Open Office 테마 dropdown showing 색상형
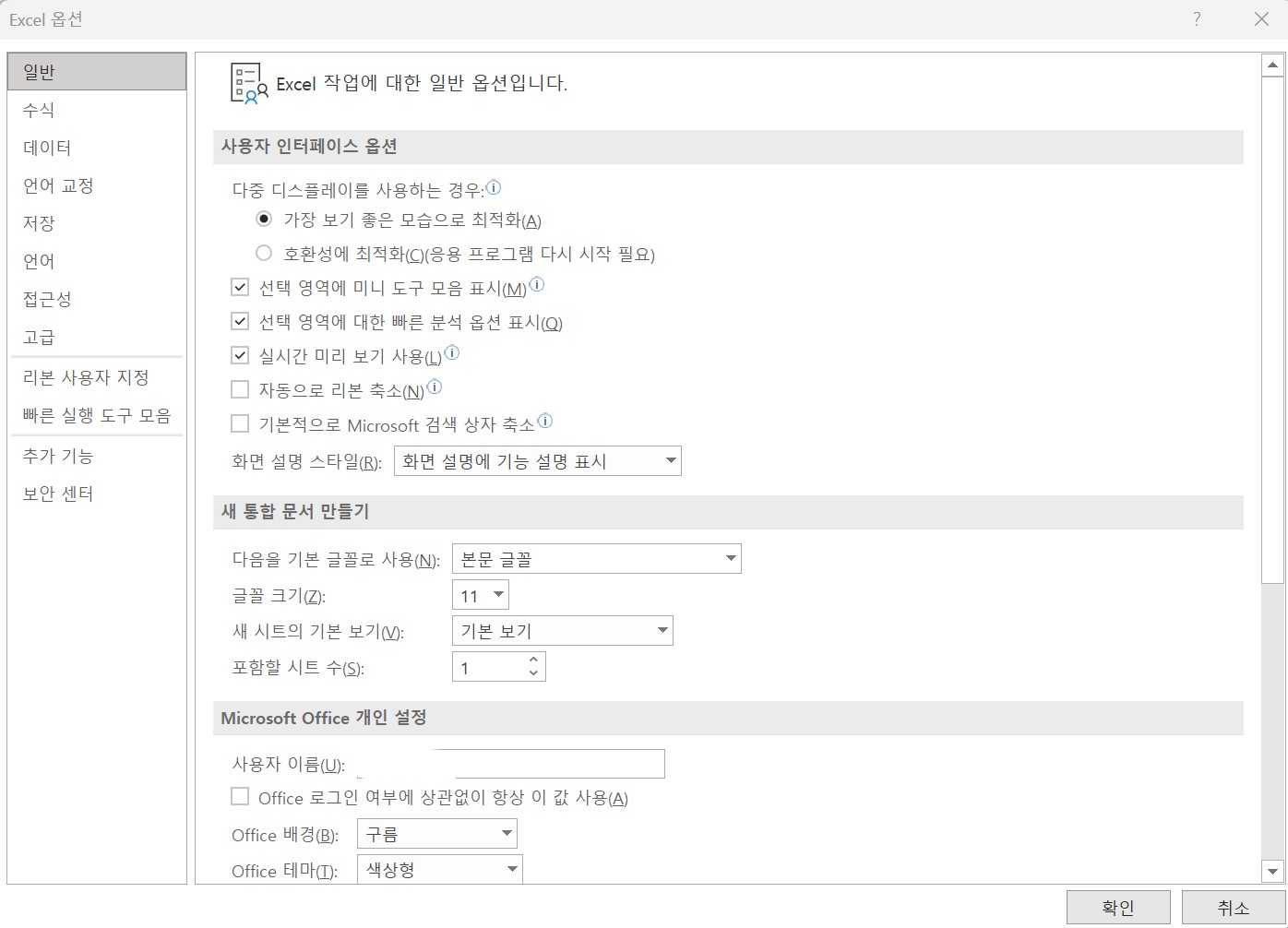1288x928 pixels. pyautogui.click(x=439, y=870)
